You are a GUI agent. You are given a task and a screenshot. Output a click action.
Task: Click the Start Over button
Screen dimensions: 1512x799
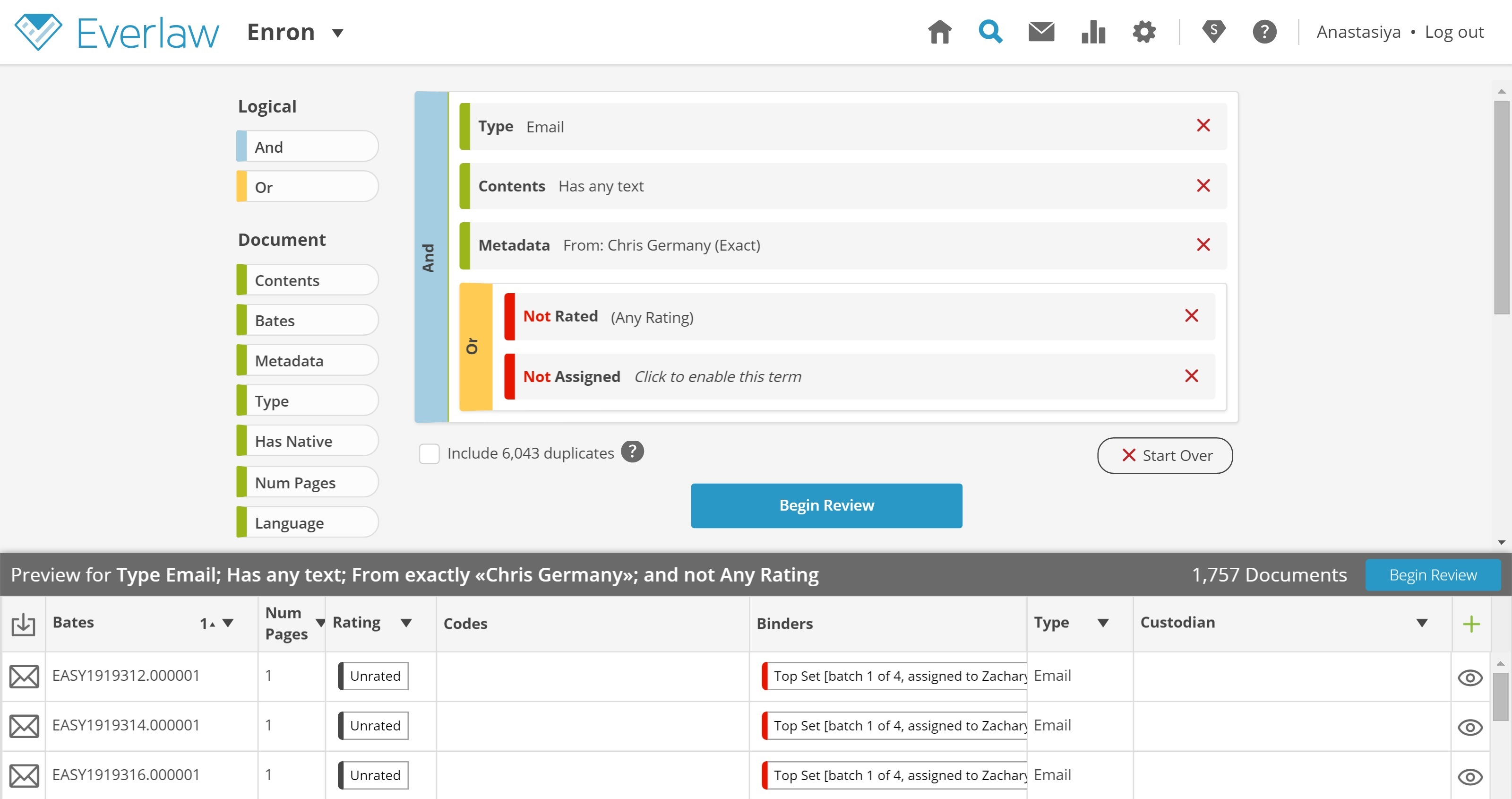[x=1165, y=455]
